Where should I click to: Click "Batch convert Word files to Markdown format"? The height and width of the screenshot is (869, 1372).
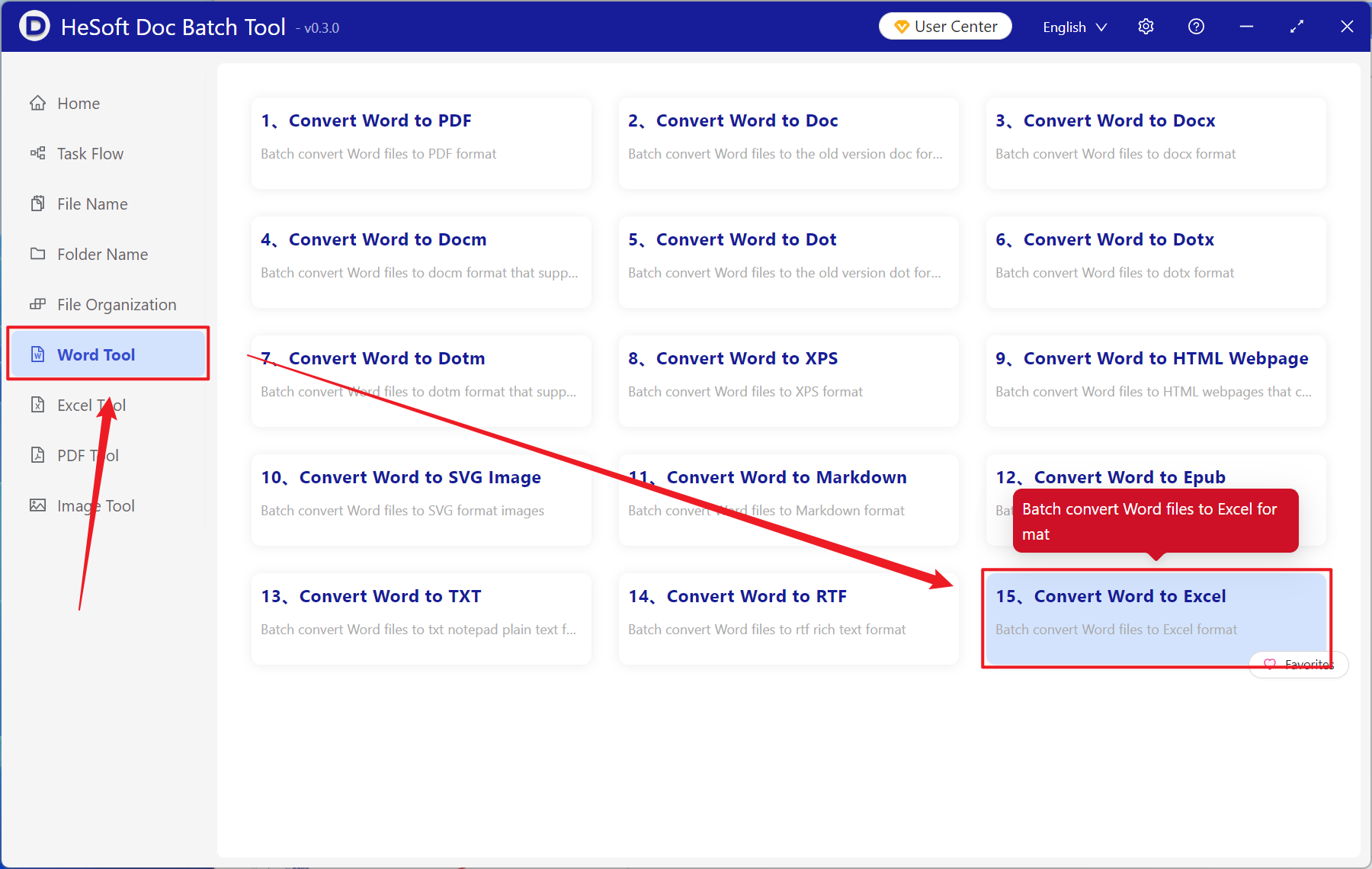click(x=766, y=511)
